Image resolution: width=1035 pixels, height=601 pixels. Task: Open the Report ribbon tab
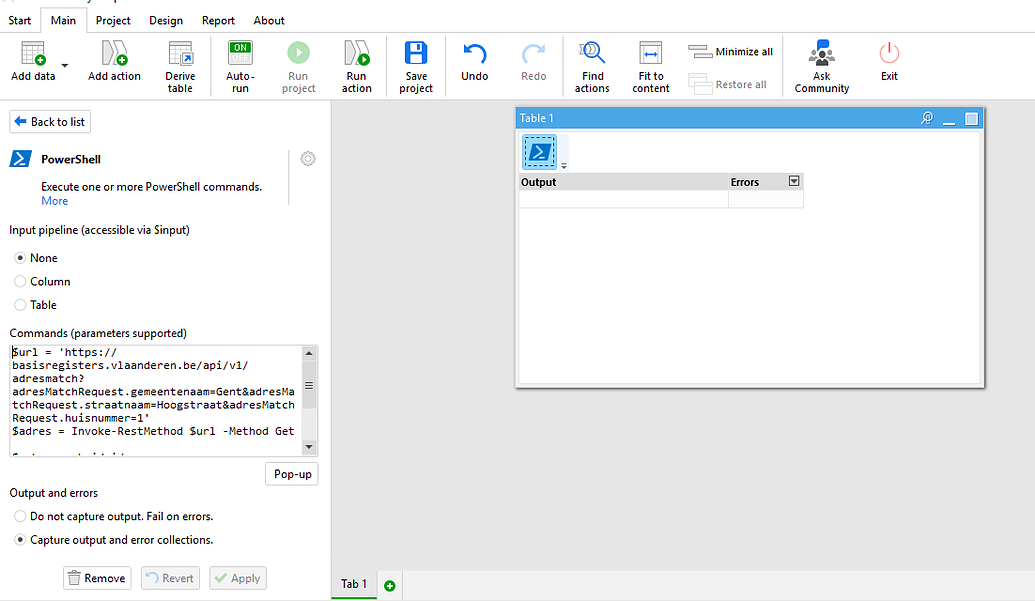click(218, 20)
